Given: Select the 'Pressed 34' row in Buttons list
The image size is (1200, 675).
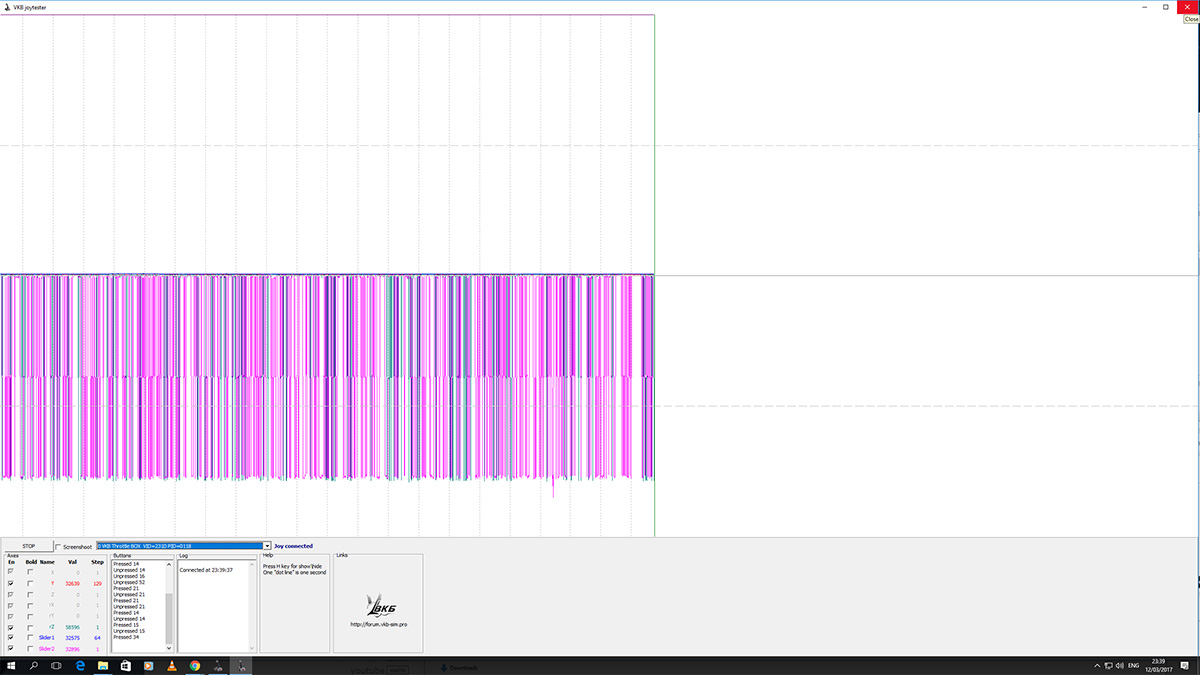Looking at the screenshot, I should point(126,637).
